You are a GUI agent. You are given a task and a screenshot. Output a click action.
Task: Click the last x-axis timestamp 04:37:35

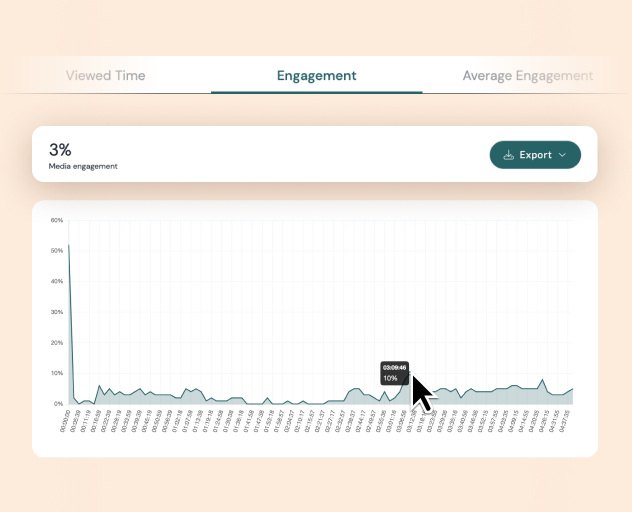pos(567,421)
